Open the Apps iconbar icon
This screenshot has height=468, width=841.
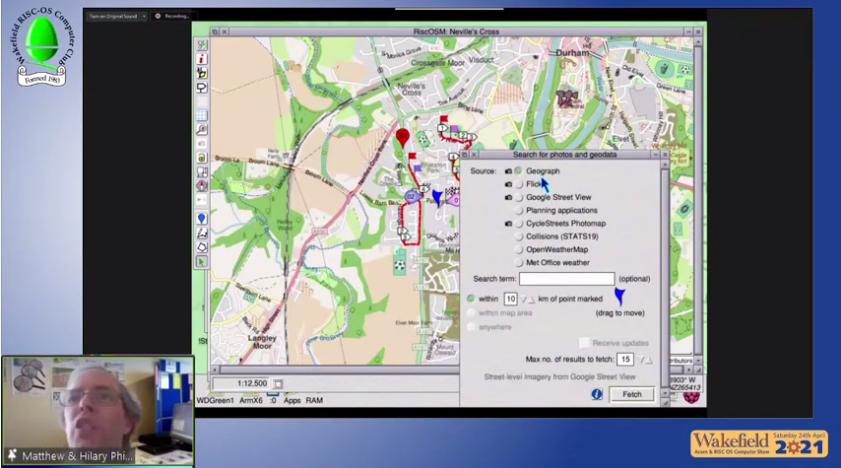(x=292, y=400)
